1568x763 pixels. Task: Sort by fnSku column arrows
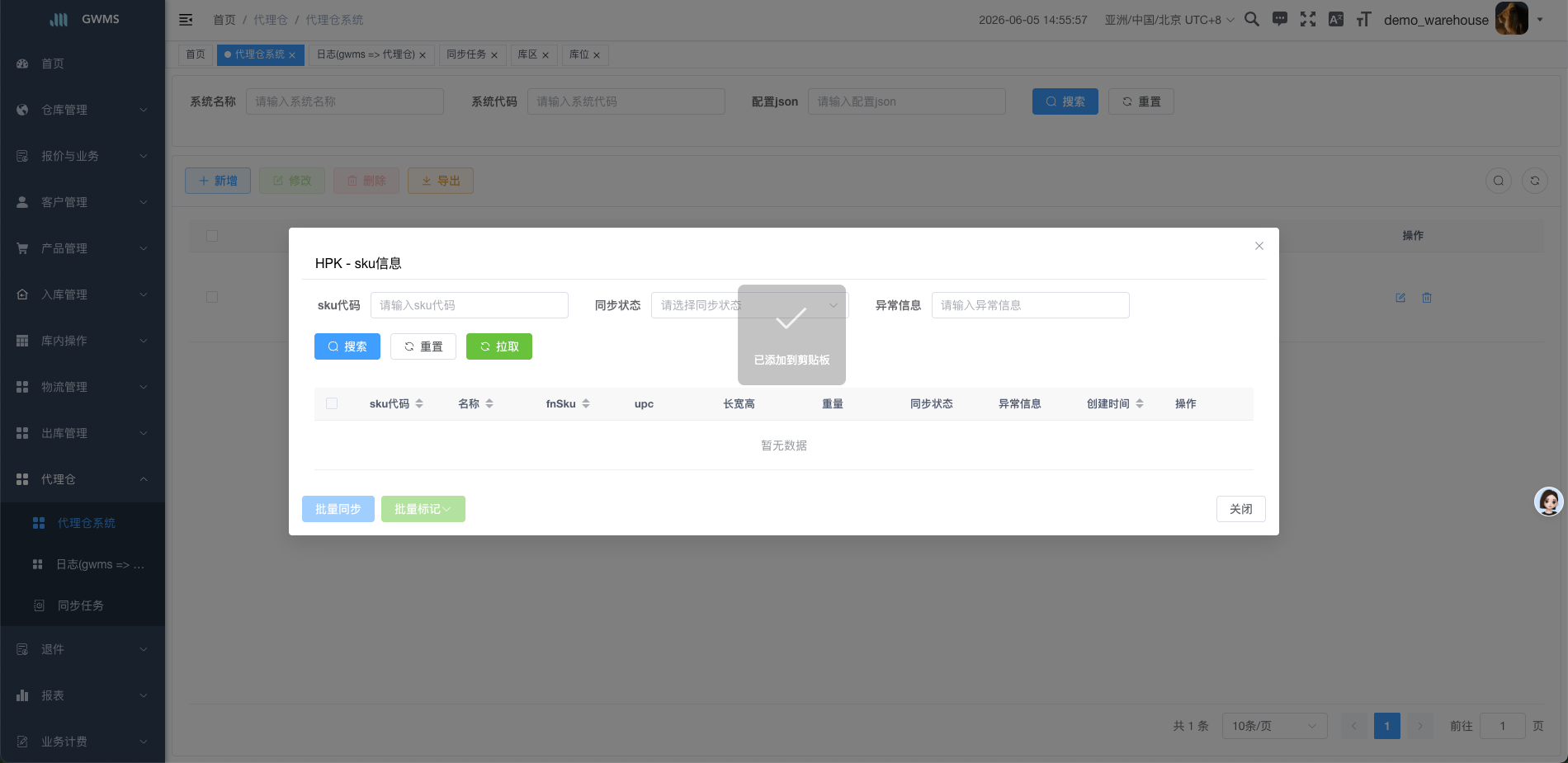(586, 404)
